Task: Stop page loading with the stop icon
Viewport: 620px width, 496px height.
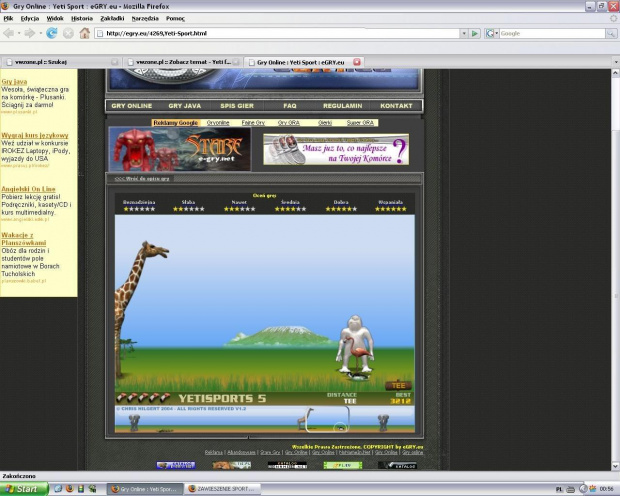Action: click(x=68, y=34)
